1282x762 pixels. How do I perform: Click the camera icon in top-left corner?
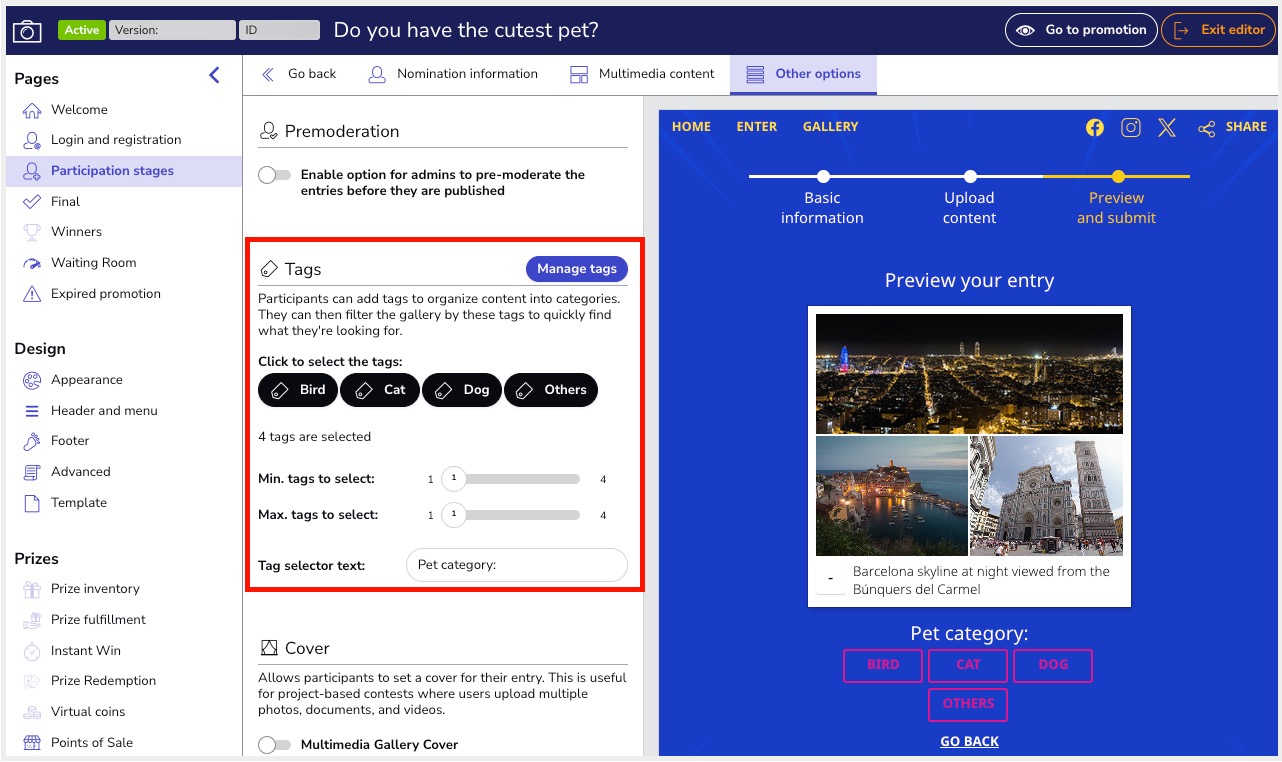(x=27, y=30)
